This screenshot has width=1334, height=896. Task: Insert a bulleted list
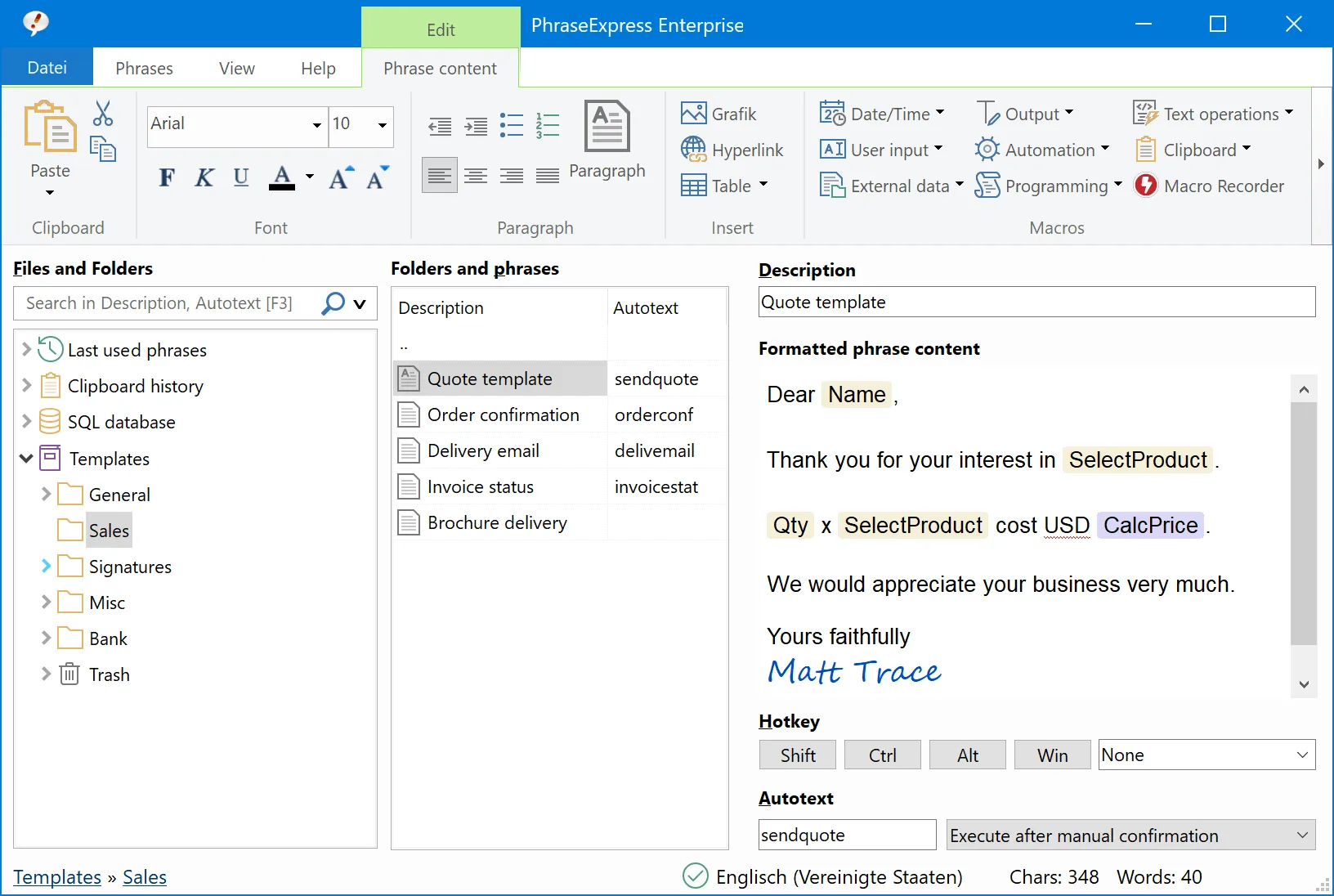point(511,126)
